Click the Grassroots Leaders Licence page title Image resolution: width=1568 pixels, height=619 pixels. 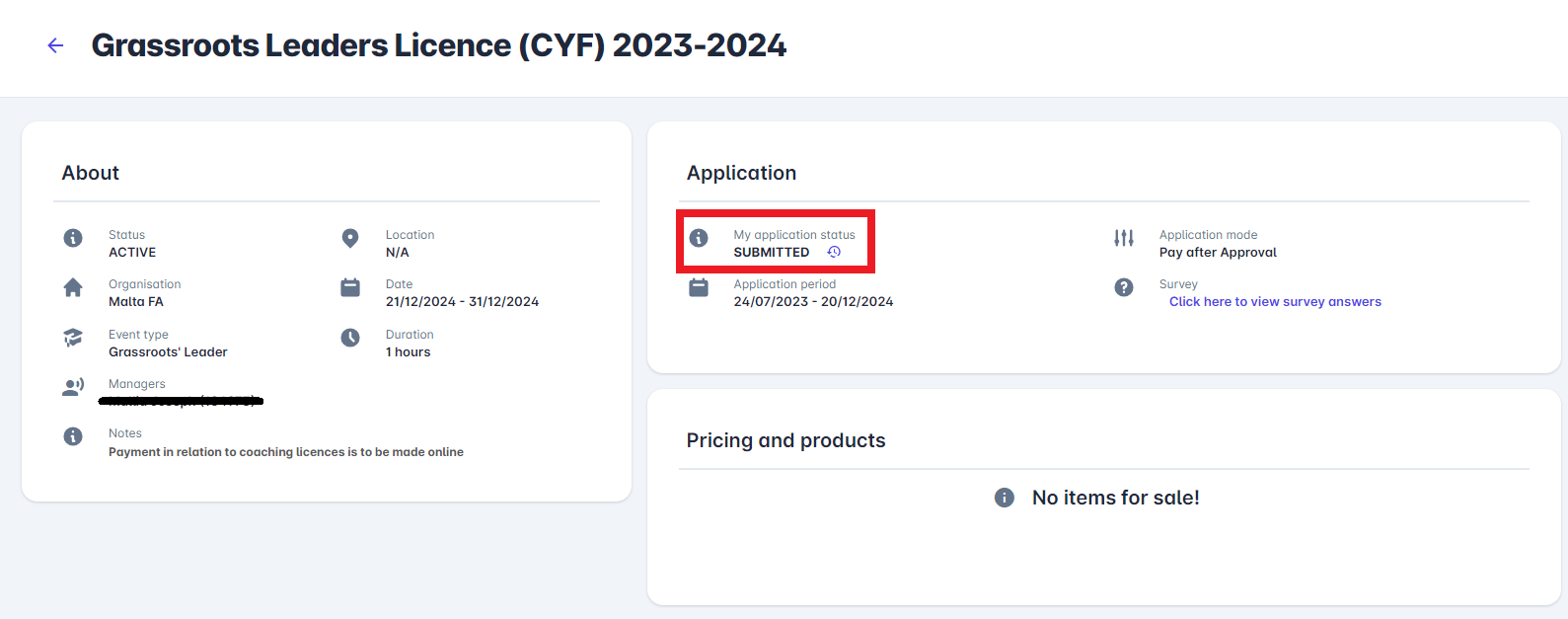tap(439, 45)
